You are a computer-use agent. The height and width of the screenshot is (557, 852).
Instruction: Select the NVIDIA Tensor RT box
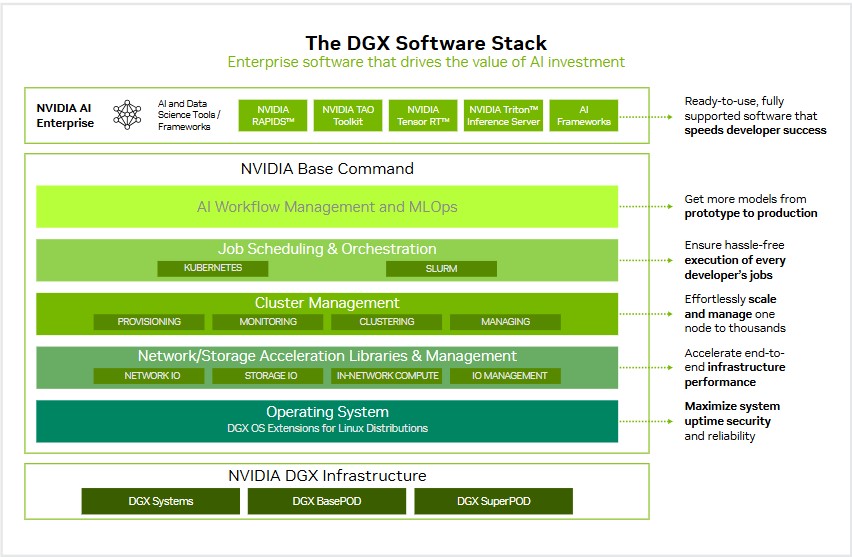(x=423, y=115)
